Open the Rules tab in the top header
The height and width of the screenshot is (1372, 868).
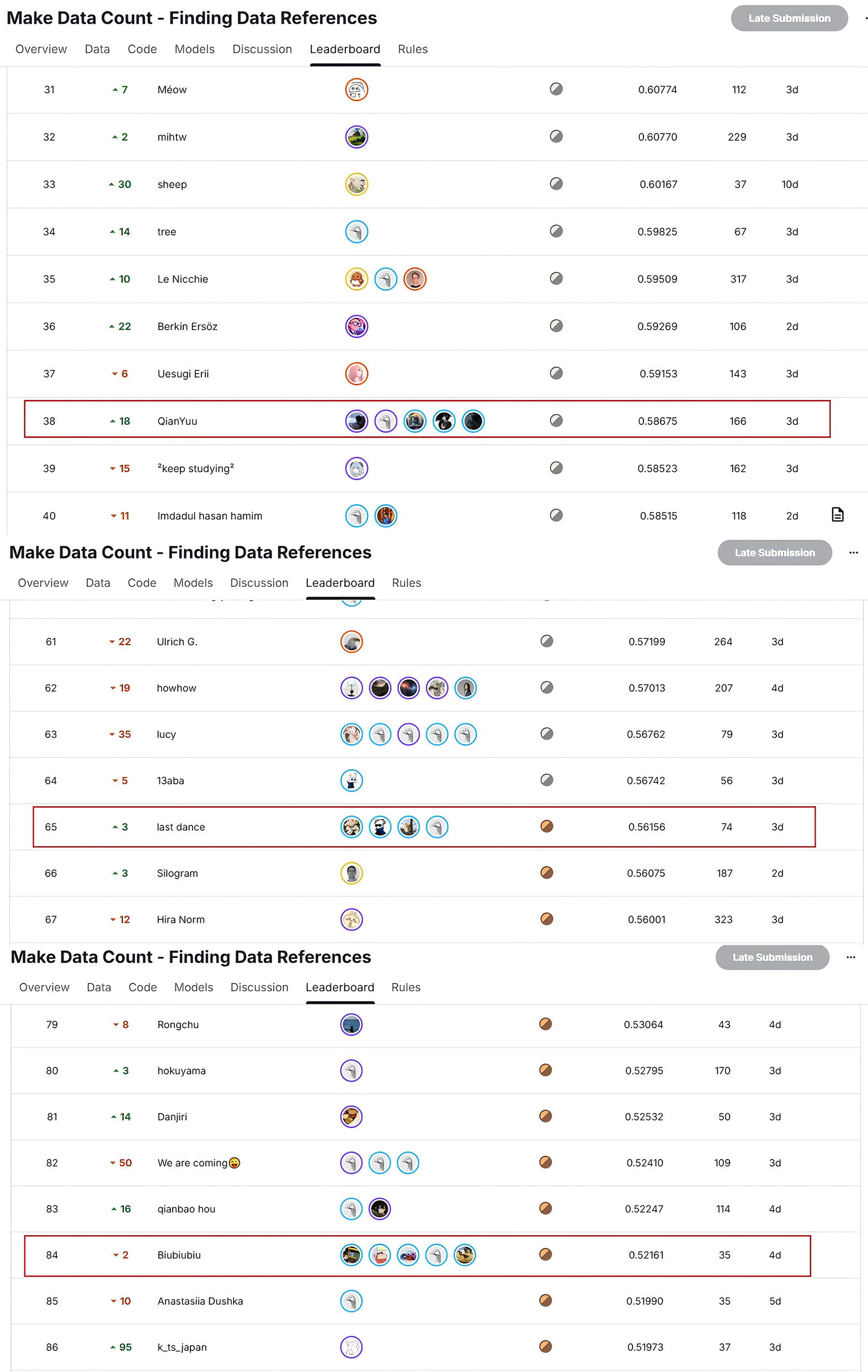tap(413, 49)
